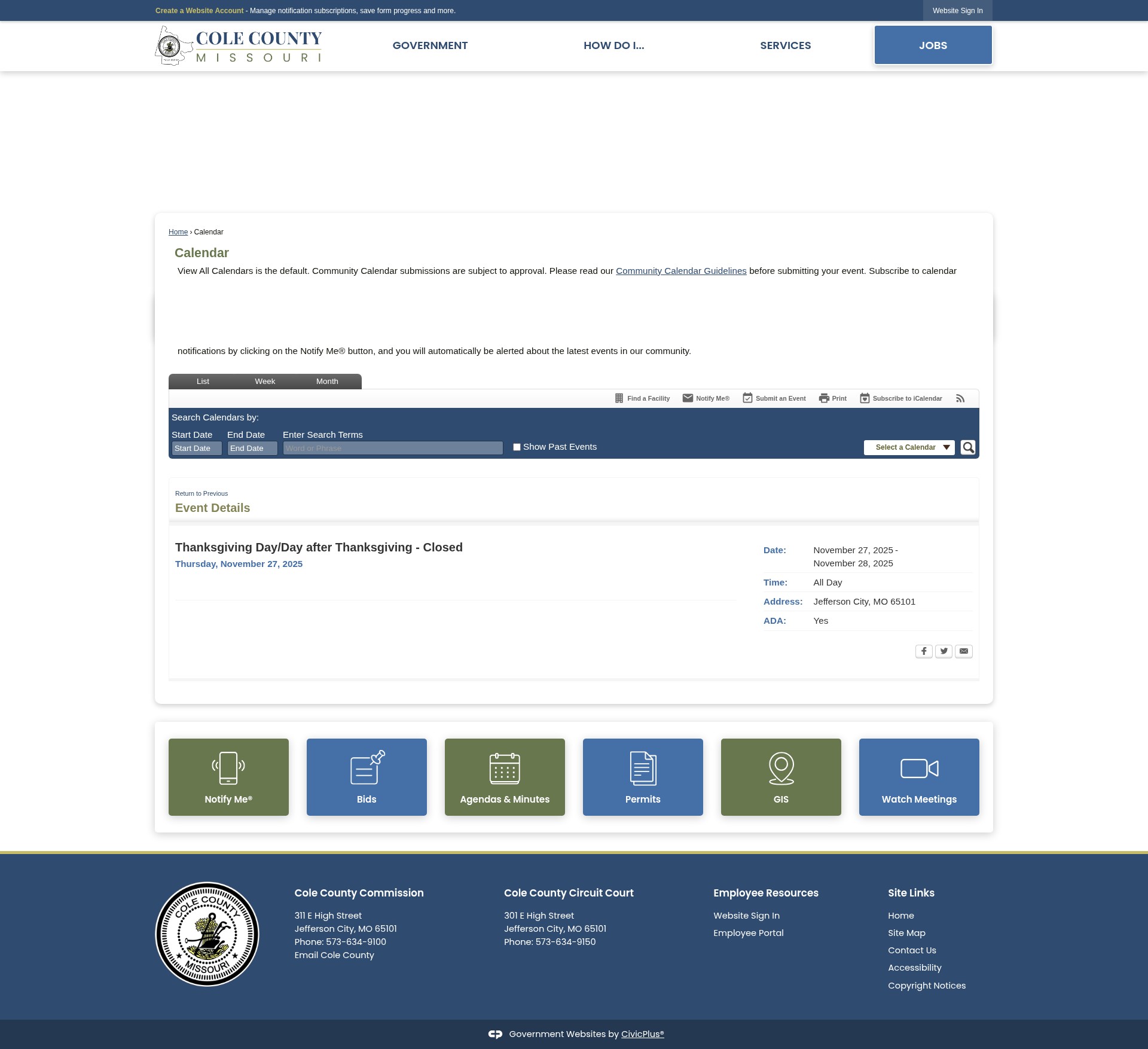Switch to the List view tab

[x=203, y=382]
